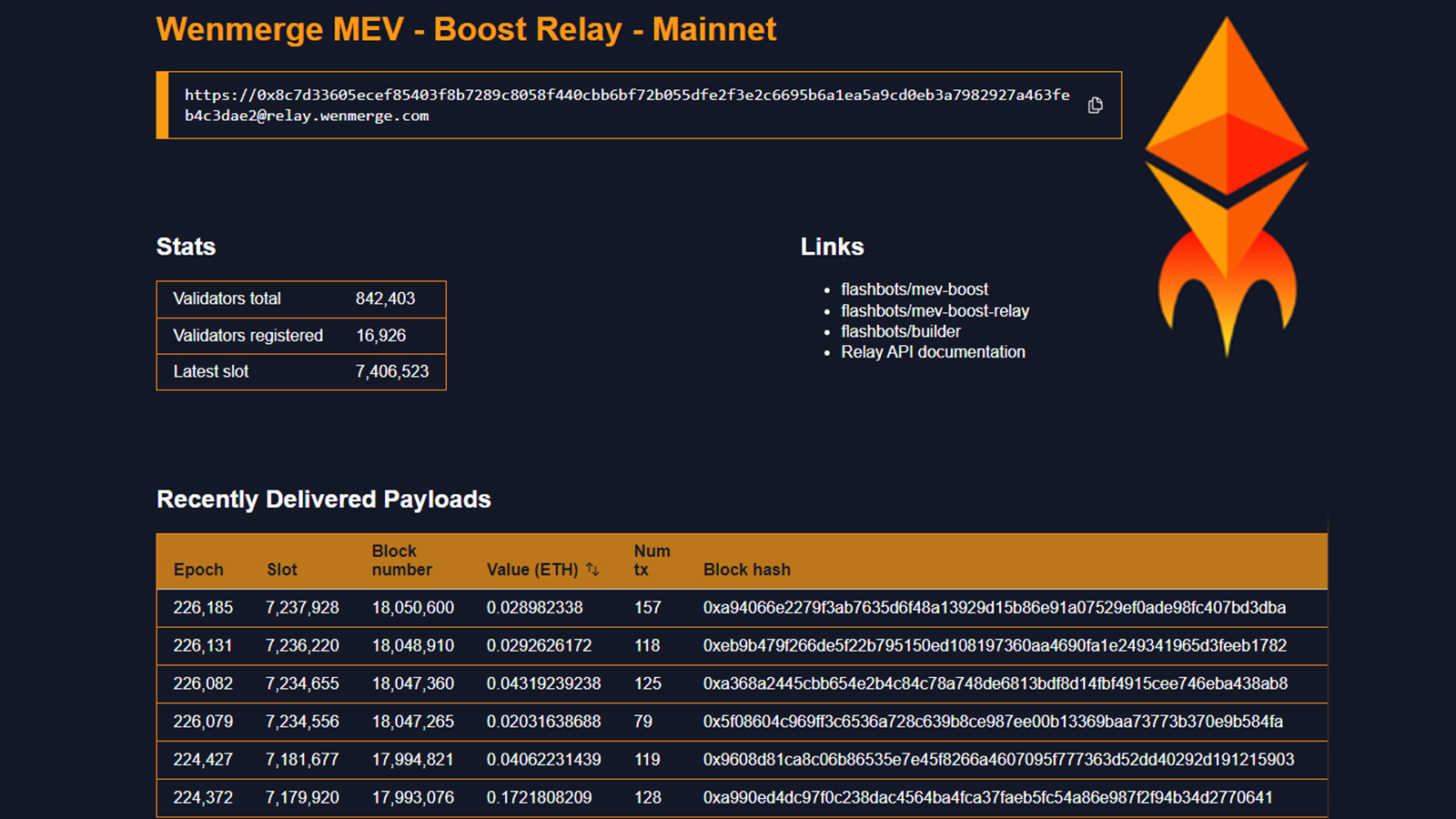Open the flashbots/builder link

[x=901, y=331]
